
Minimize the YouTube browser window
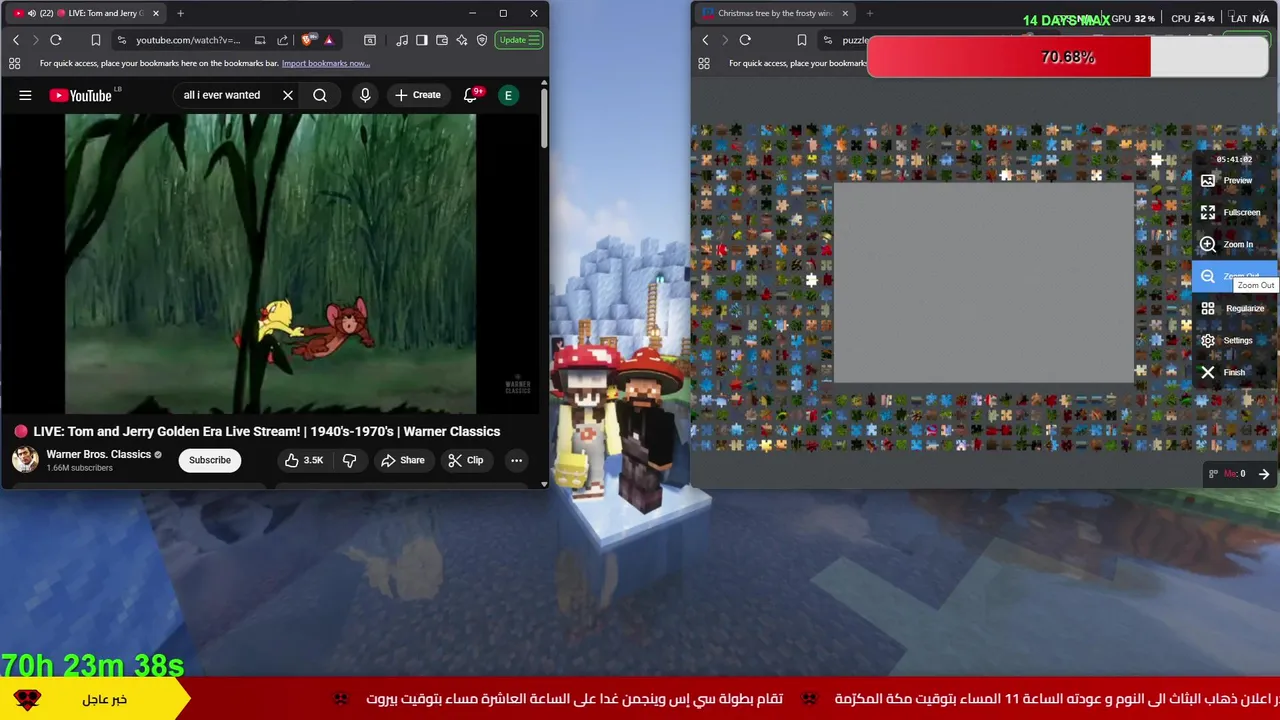tap(472, 13)
